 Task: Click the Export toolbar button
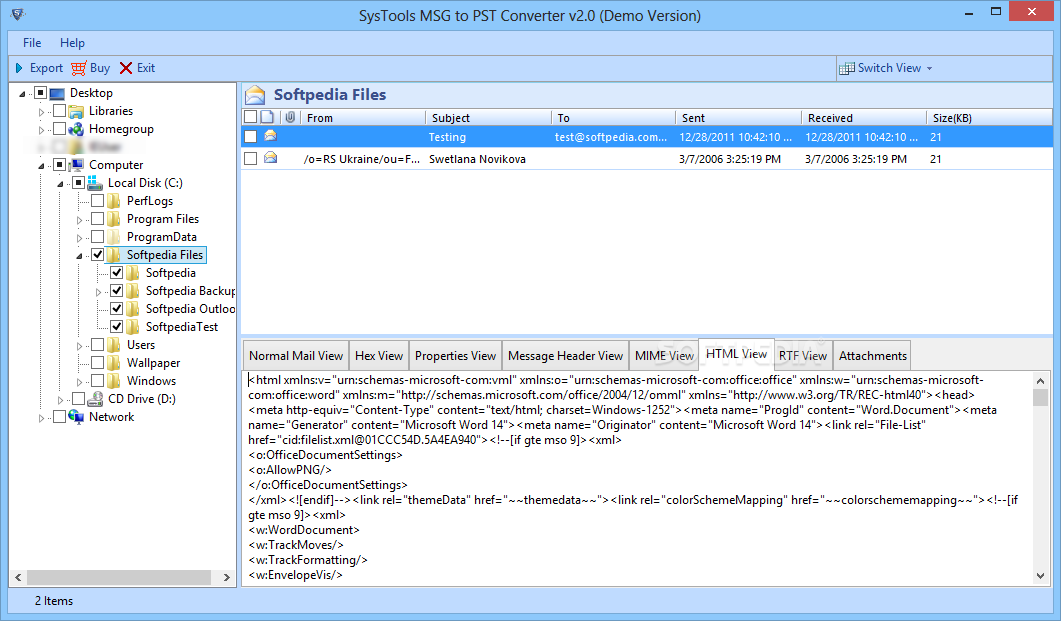(x=39, y=68)
